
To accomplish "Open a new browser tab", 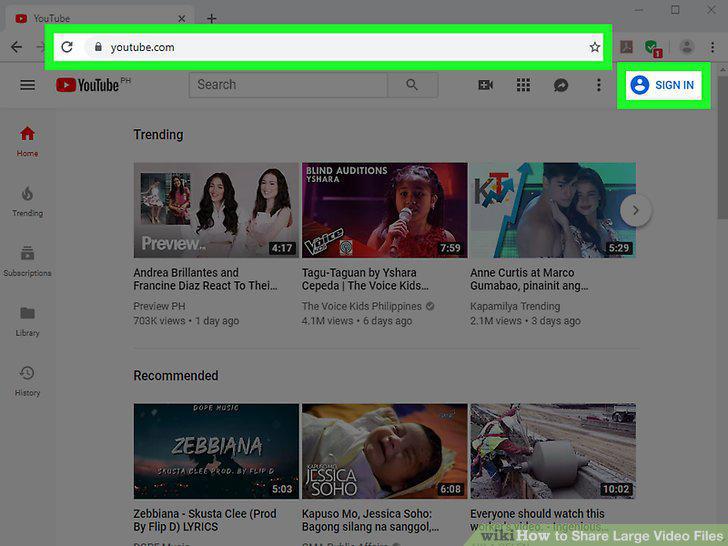I will tap(212, 19).
